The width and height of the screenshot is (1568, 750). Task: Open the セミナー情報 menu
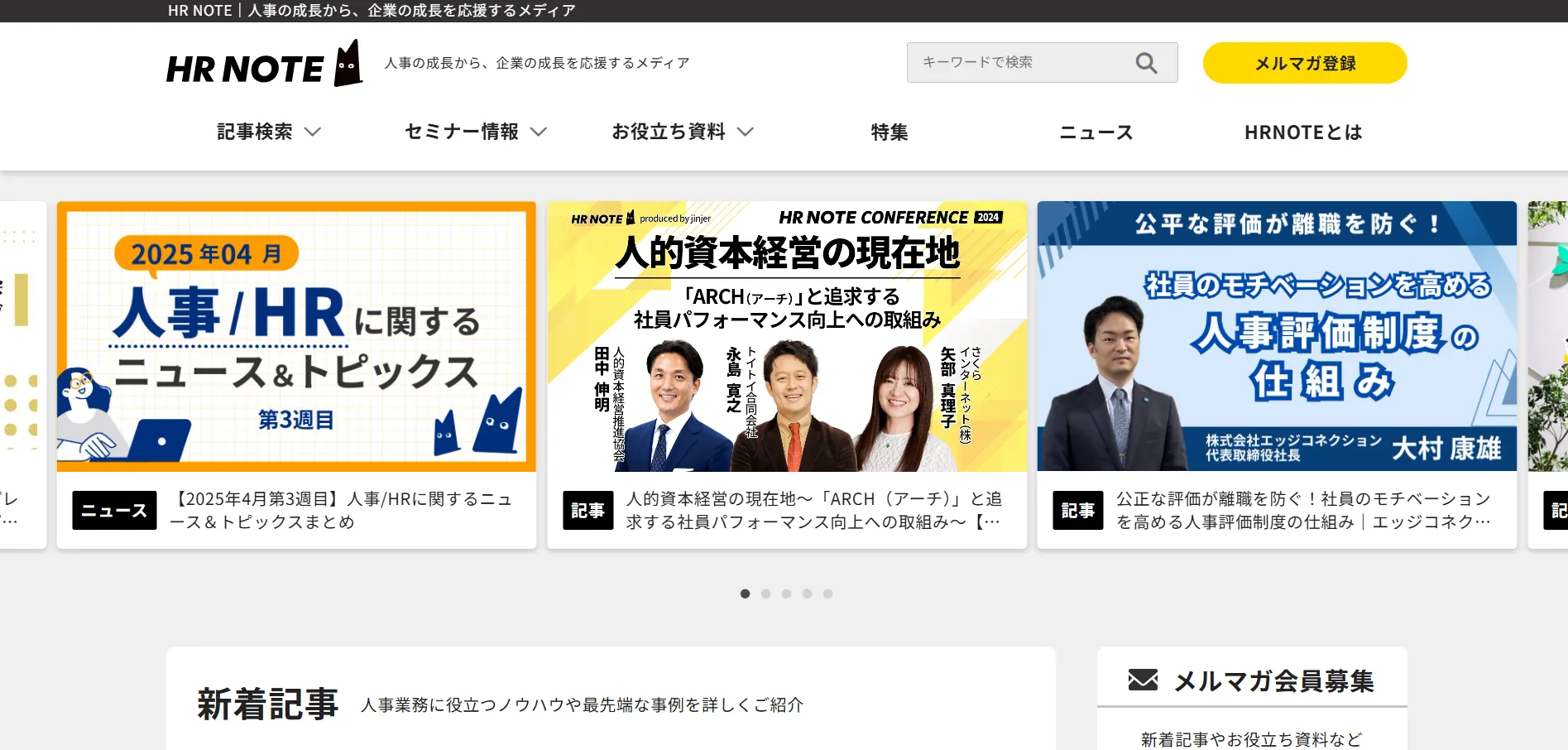pos(476,132)
